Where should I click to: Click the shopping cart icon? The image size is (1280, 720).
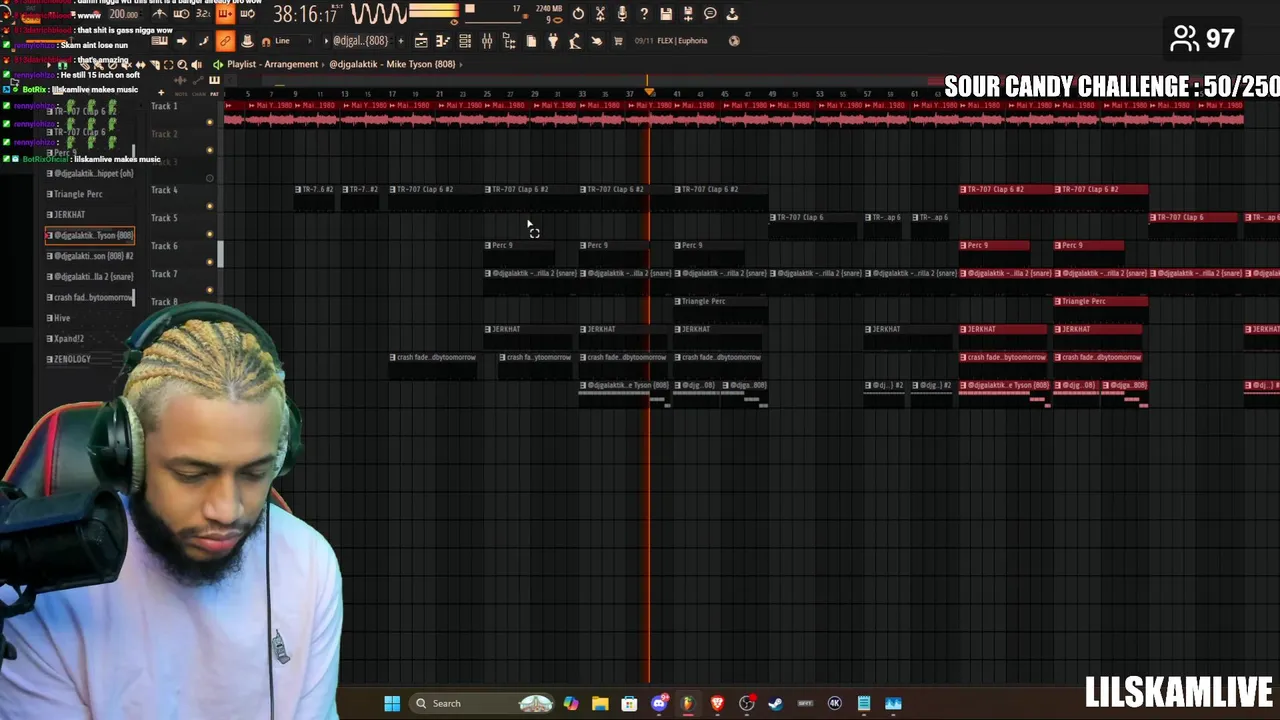(x=618, y=41)
